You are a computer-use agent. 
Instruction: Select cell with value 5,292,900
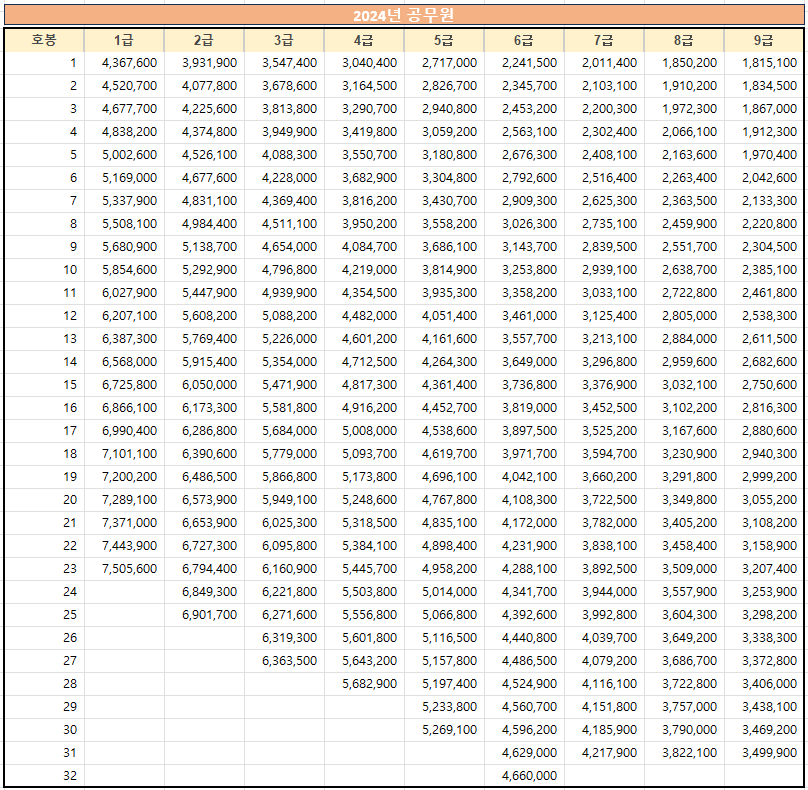click(204, 270)
